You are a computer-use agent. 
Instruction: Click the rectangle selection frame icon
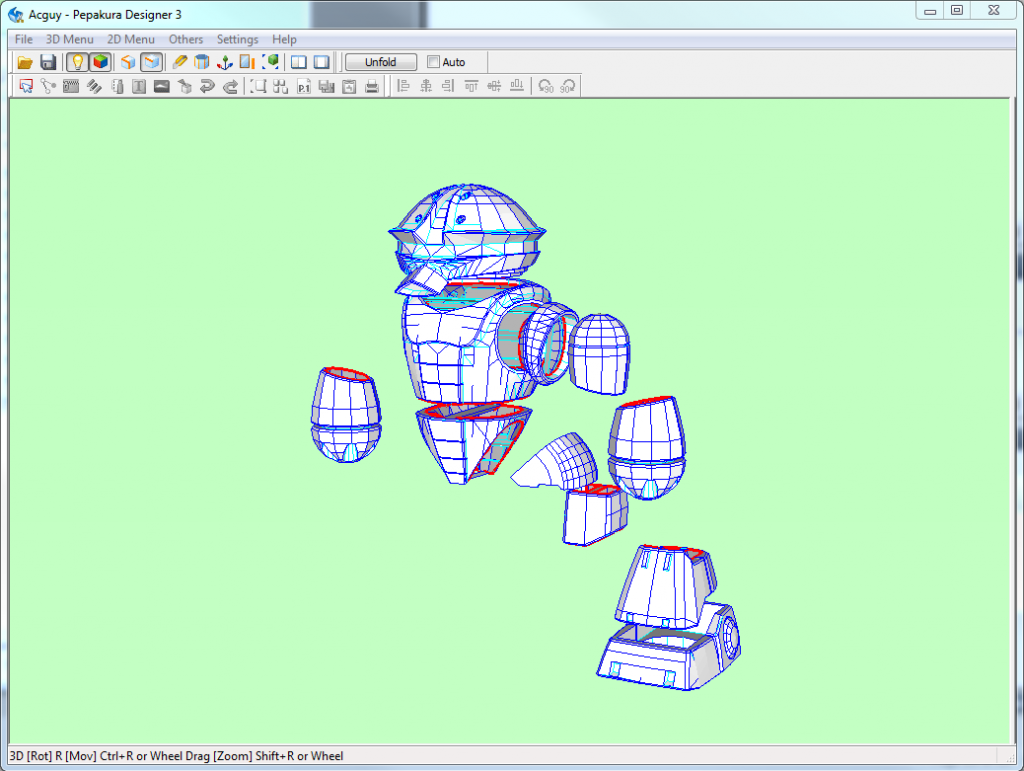click(x=259, y=86)
